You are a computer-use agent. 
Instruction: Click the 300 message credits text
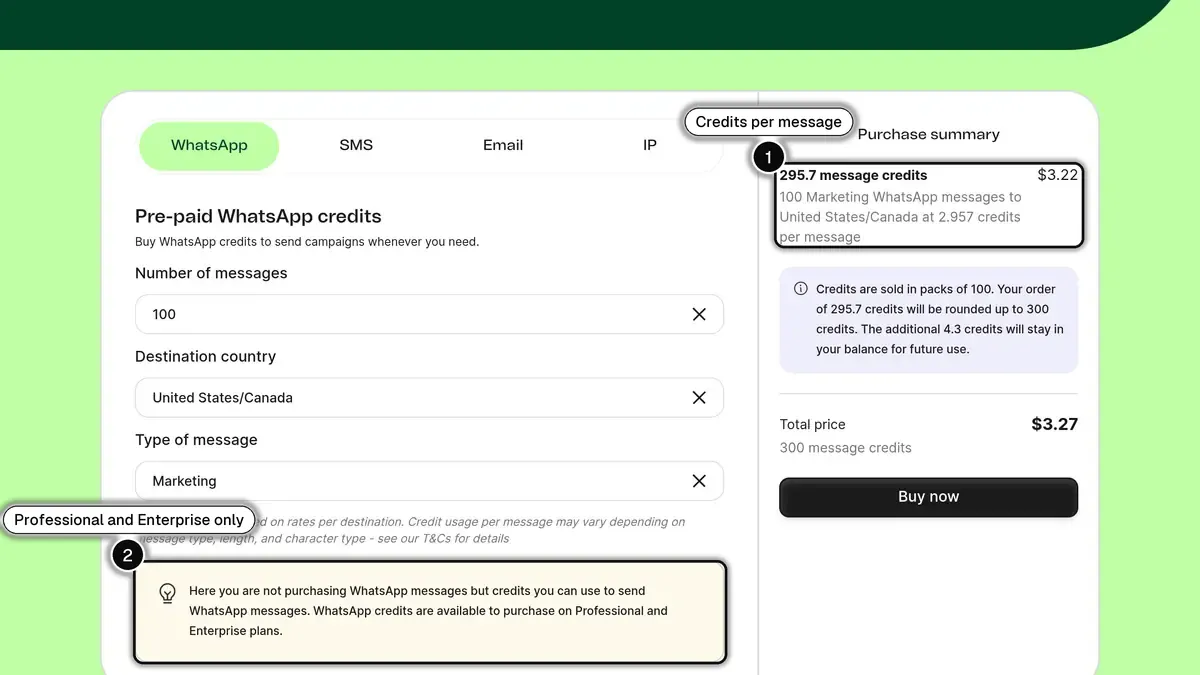pos(845,448)
